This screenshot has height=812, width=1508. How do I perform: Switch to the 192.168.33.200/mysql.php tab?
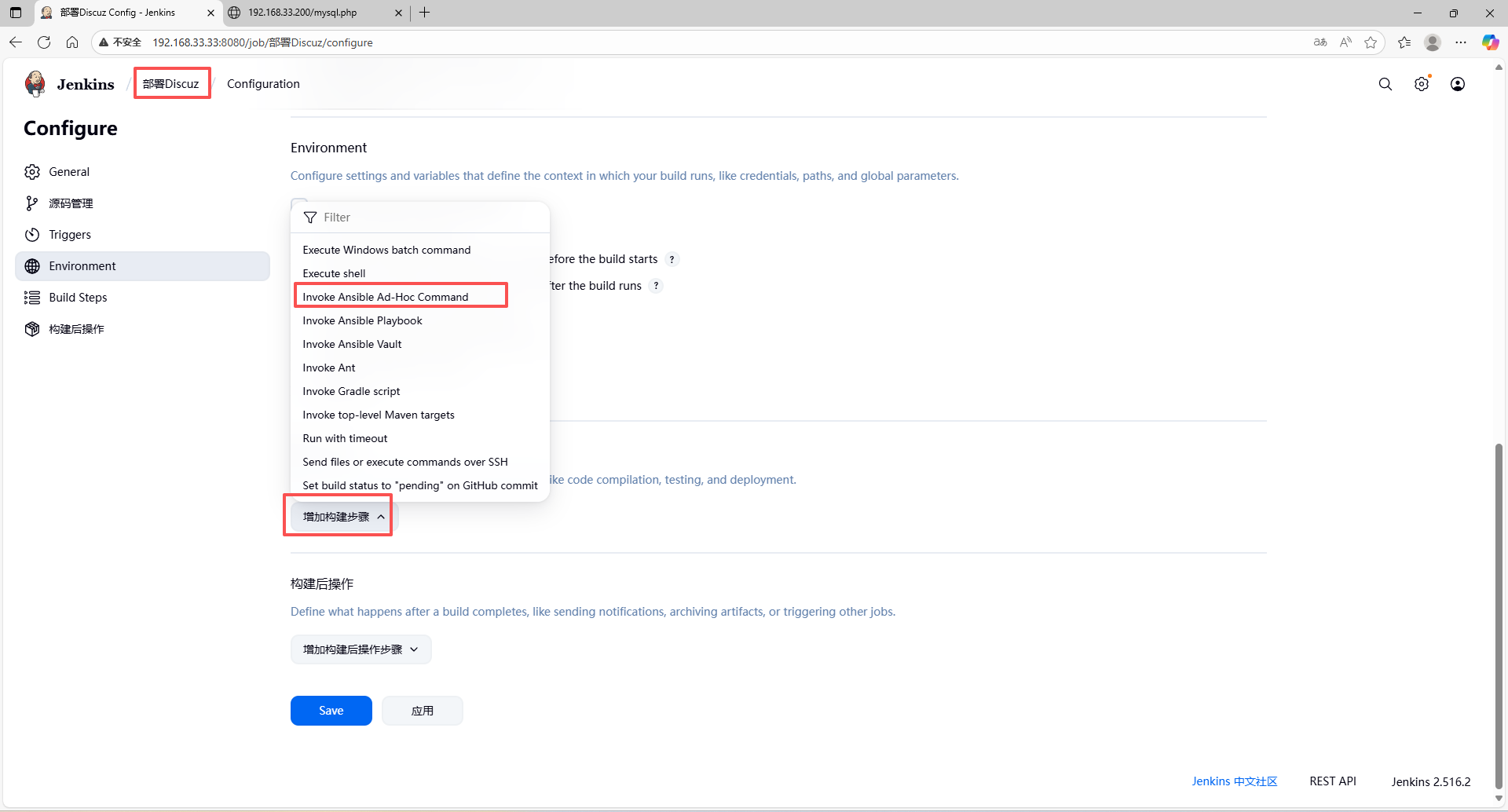pyautogui.click(x=314, y=13)
